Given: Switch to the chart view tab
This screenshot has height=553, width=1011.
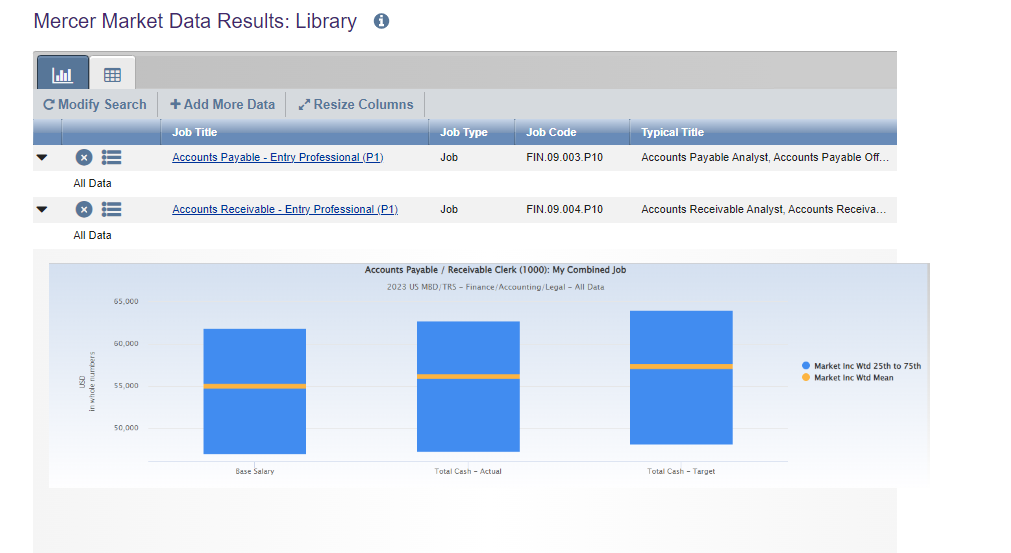Looking at the screenshot, I should [63, 73].
